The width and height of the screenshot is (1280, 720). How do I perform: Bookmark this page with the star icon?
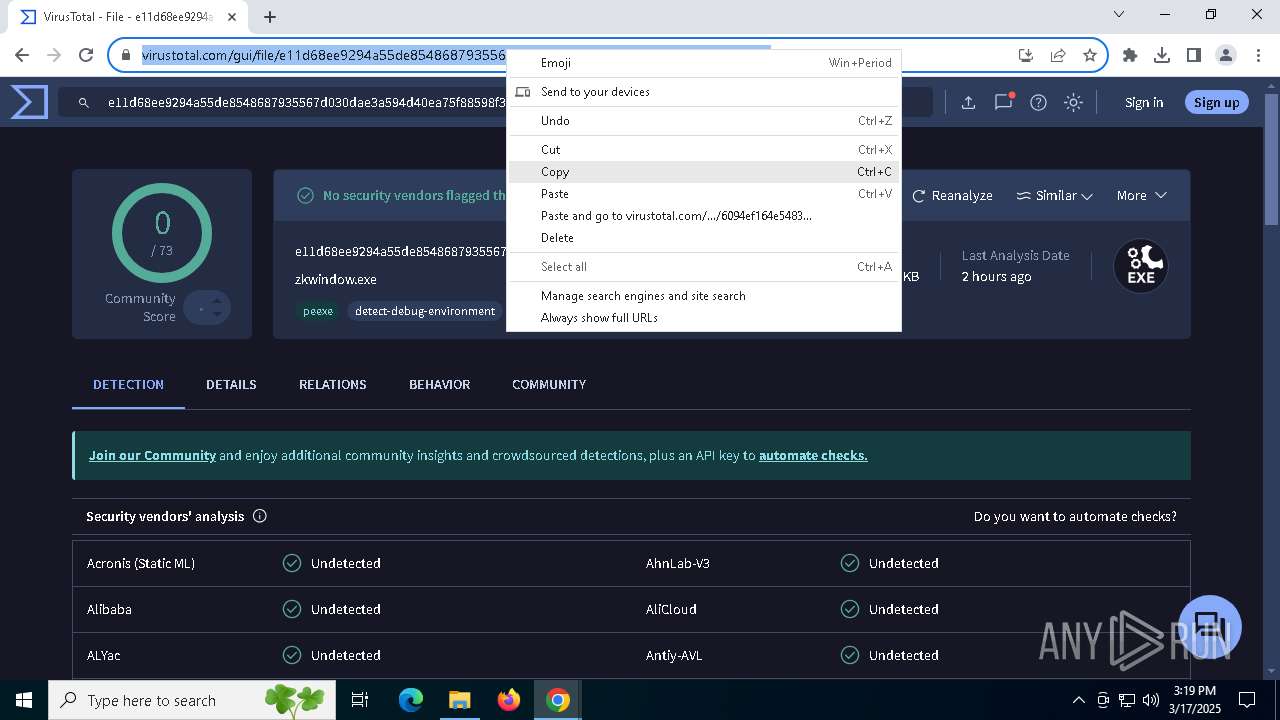[x=1090, y=55]
